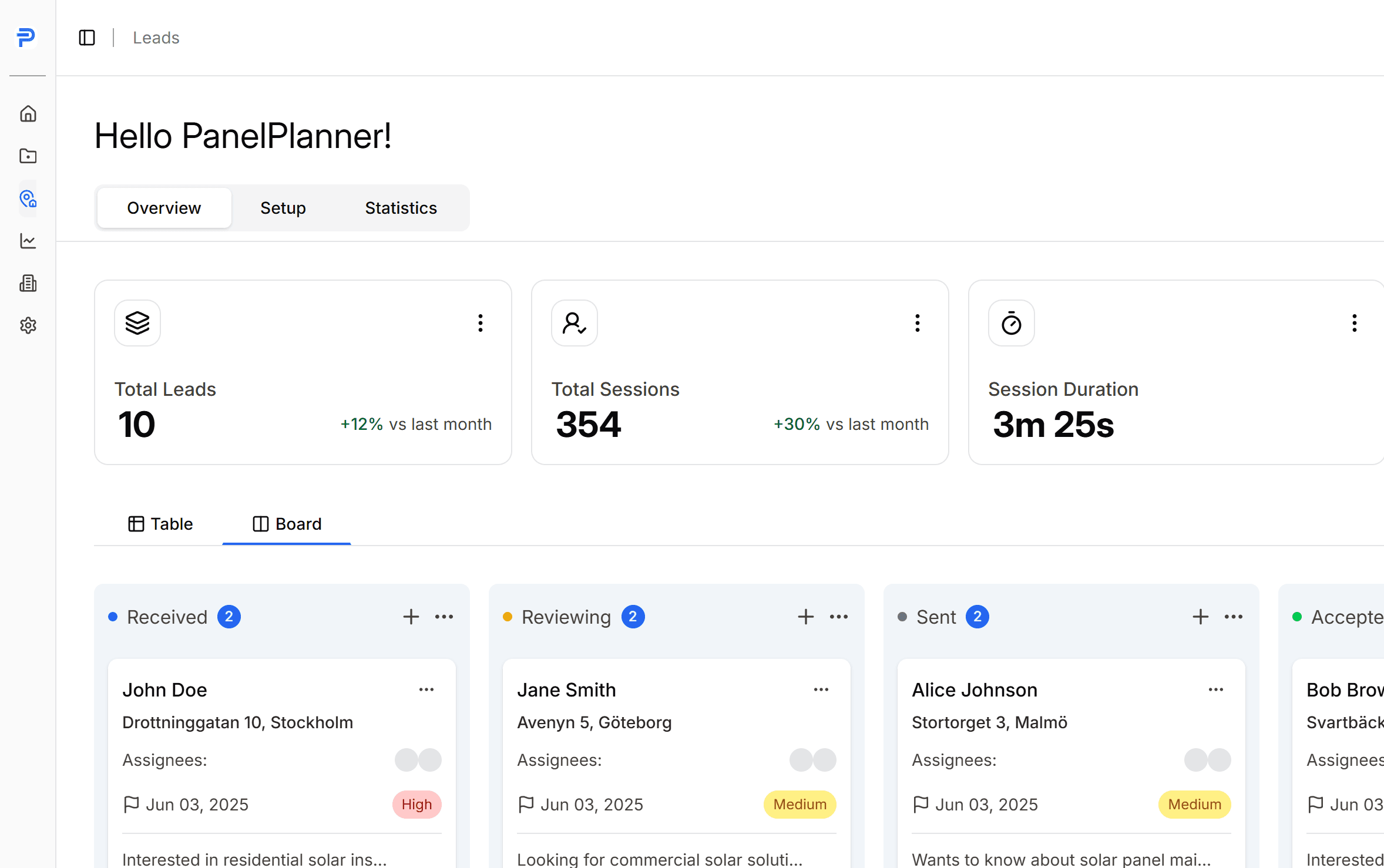This screenshot has width=1384, height=868.
Task: Click Alice Johnson's assignee avatars
Action: point(1208,760)
